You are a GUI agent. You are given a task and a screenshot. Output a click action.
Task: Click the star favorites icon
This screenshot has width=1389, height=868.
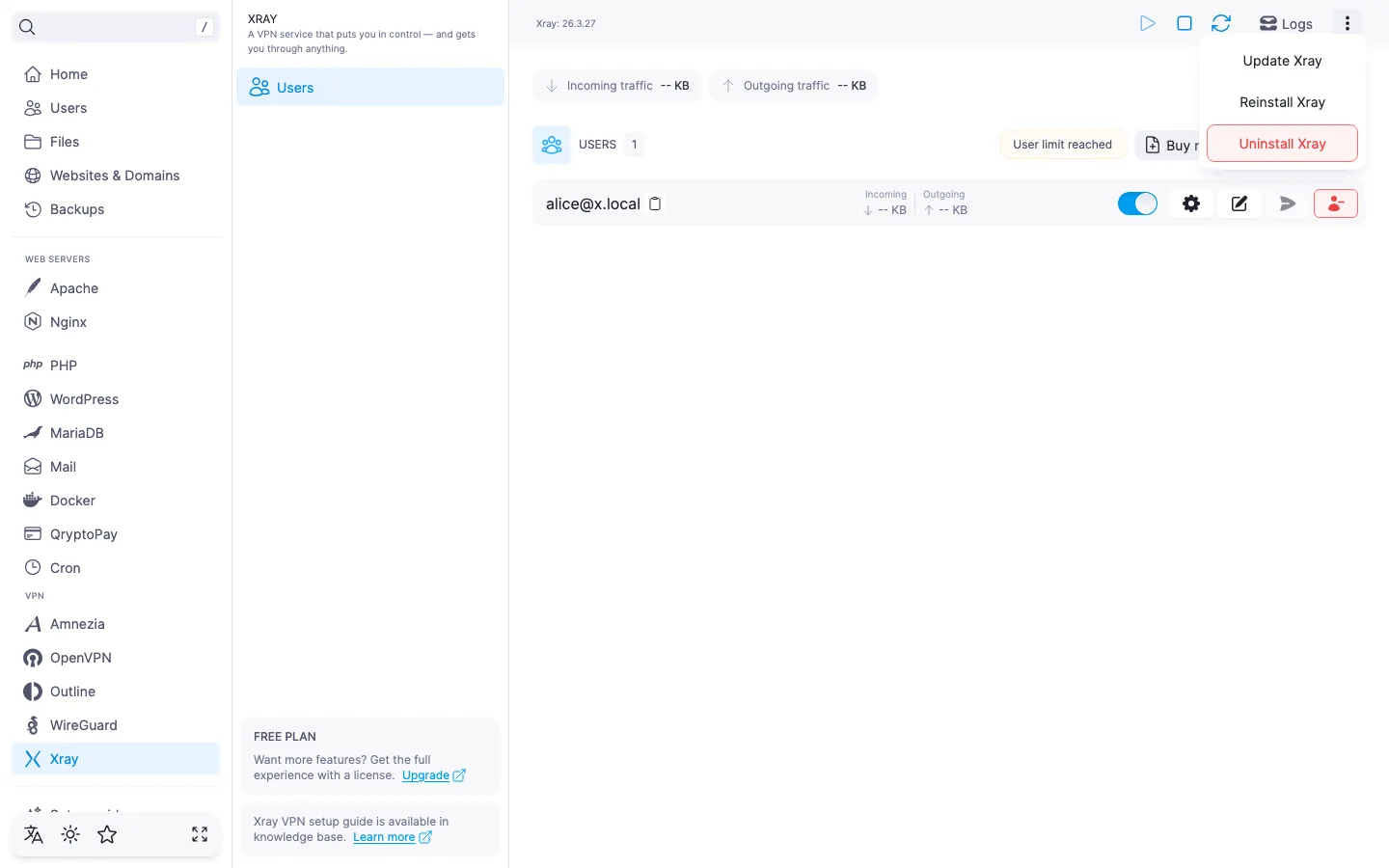(x=107, y=834)
